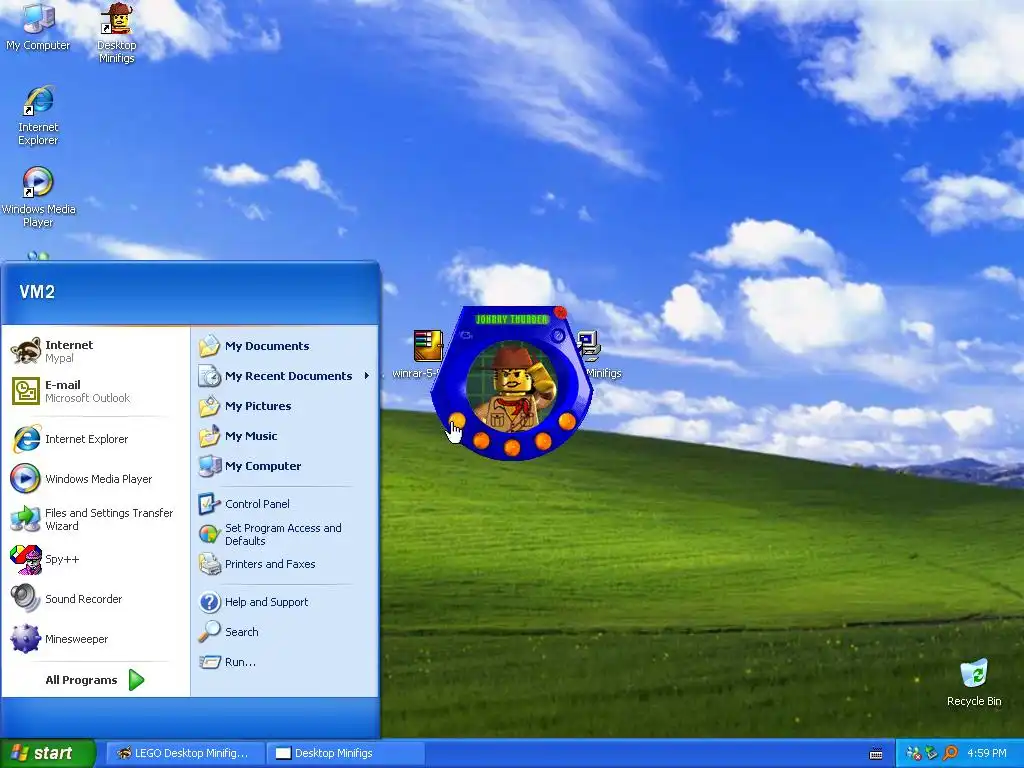The width and height of the screenshot is (1024, 768).
Task: Open My Music folder
Action: coord(285,436)
